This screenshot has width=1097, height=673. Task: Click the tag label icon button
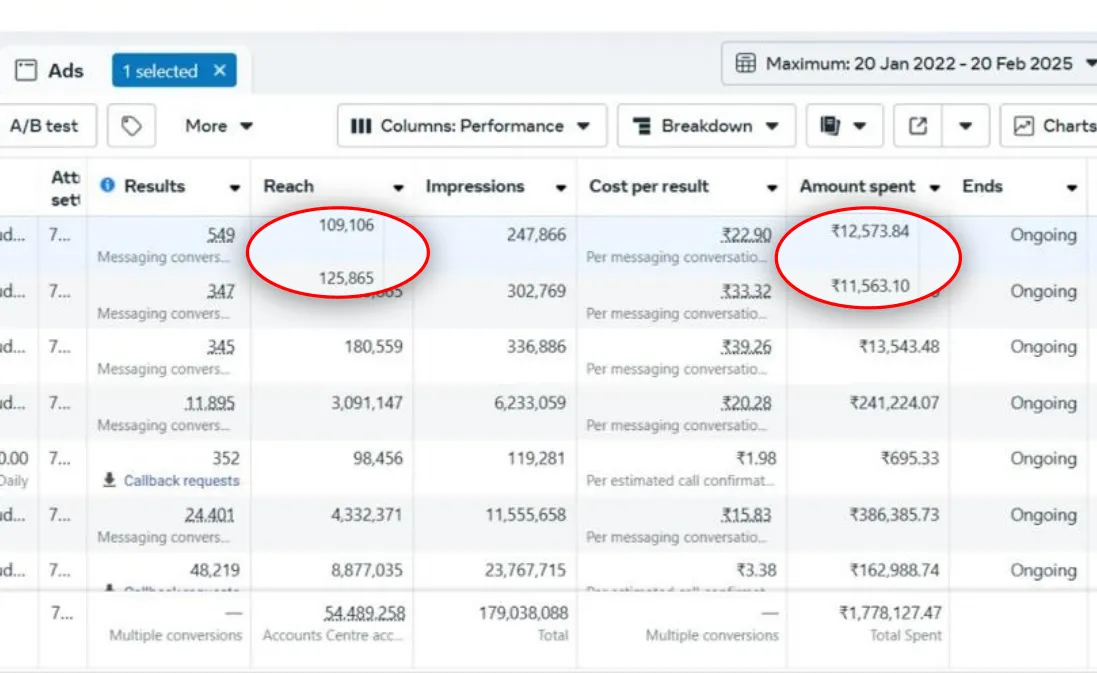pos(131,126)
